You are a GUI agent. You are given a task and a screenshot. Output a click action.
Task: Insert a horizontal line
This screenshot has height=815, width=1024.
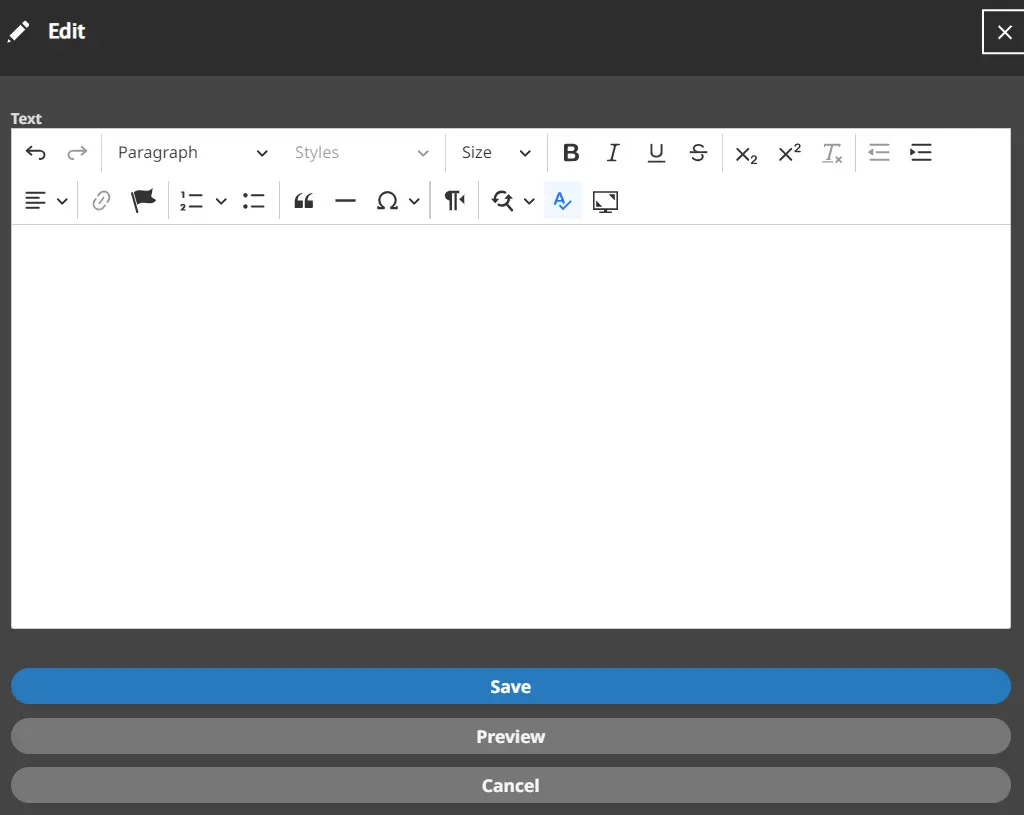tap(345, 201)
